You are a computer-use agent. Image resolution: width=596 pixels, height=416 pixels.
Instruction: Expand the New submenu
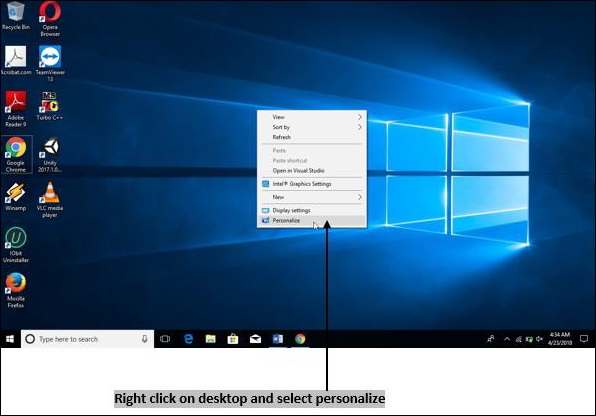[312, 197]
